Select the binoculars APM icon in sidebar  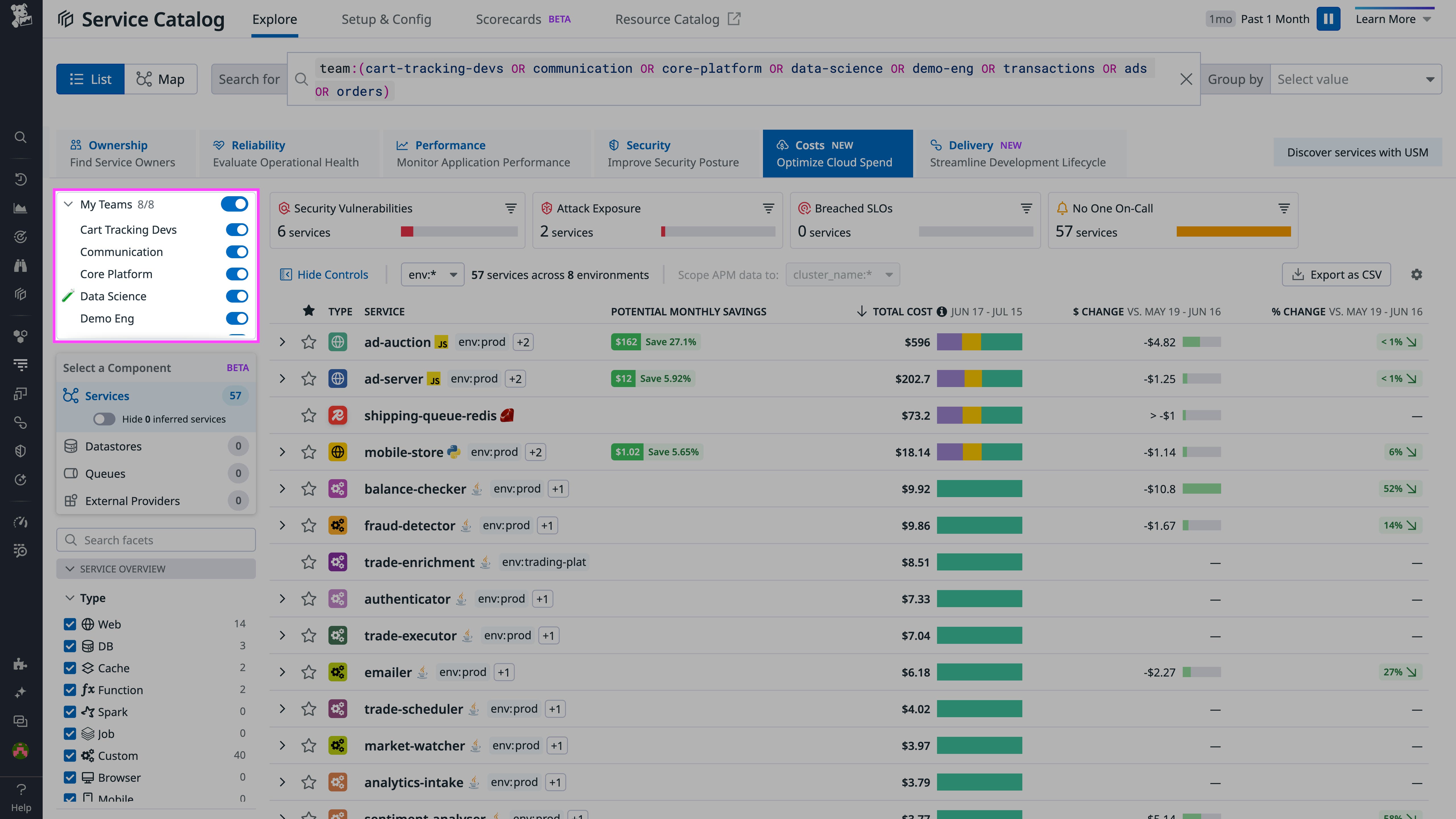coord(21,266)
